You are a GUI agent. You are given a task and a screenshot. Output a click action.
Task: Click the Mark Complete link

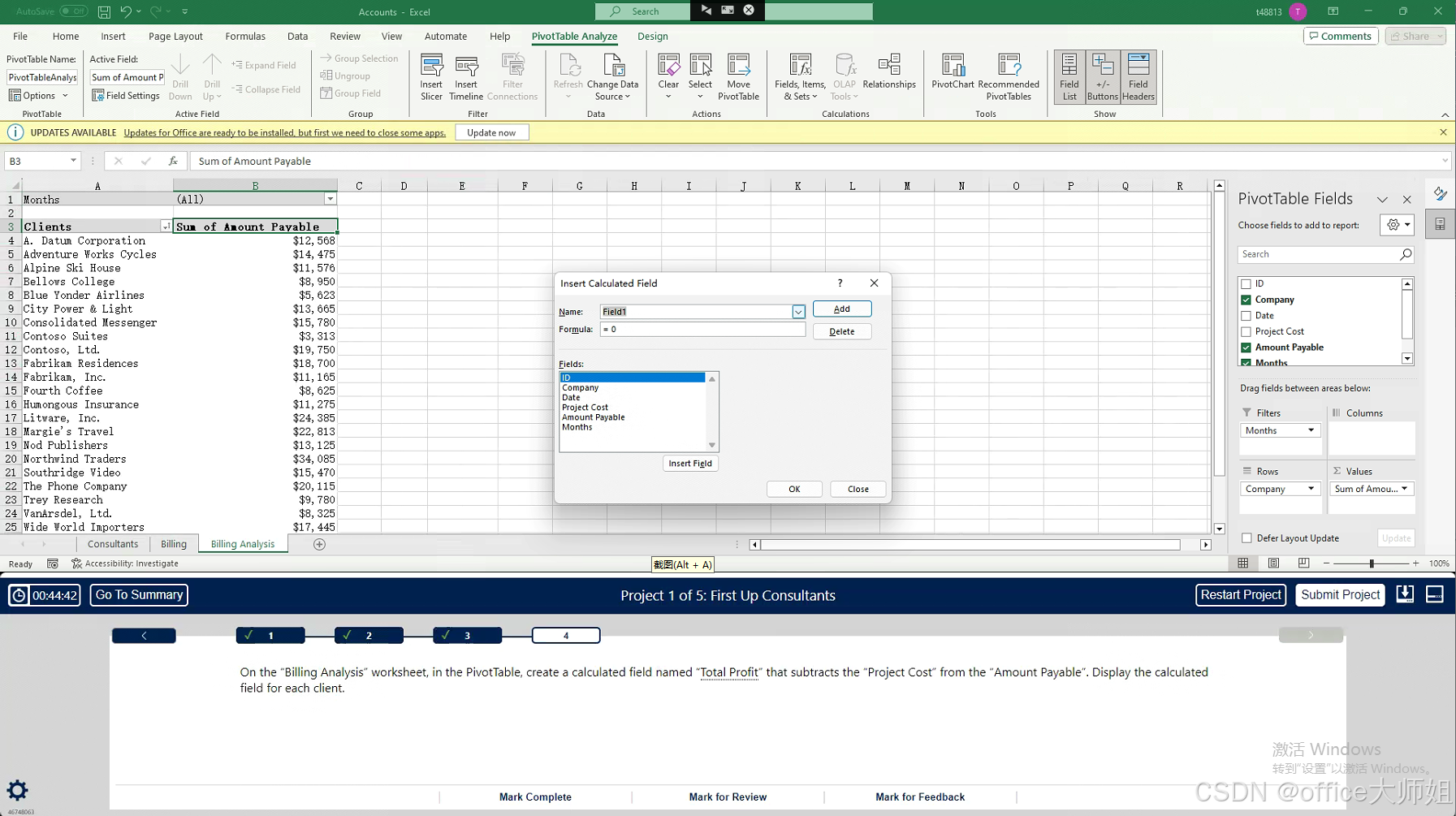coord(535,797)
